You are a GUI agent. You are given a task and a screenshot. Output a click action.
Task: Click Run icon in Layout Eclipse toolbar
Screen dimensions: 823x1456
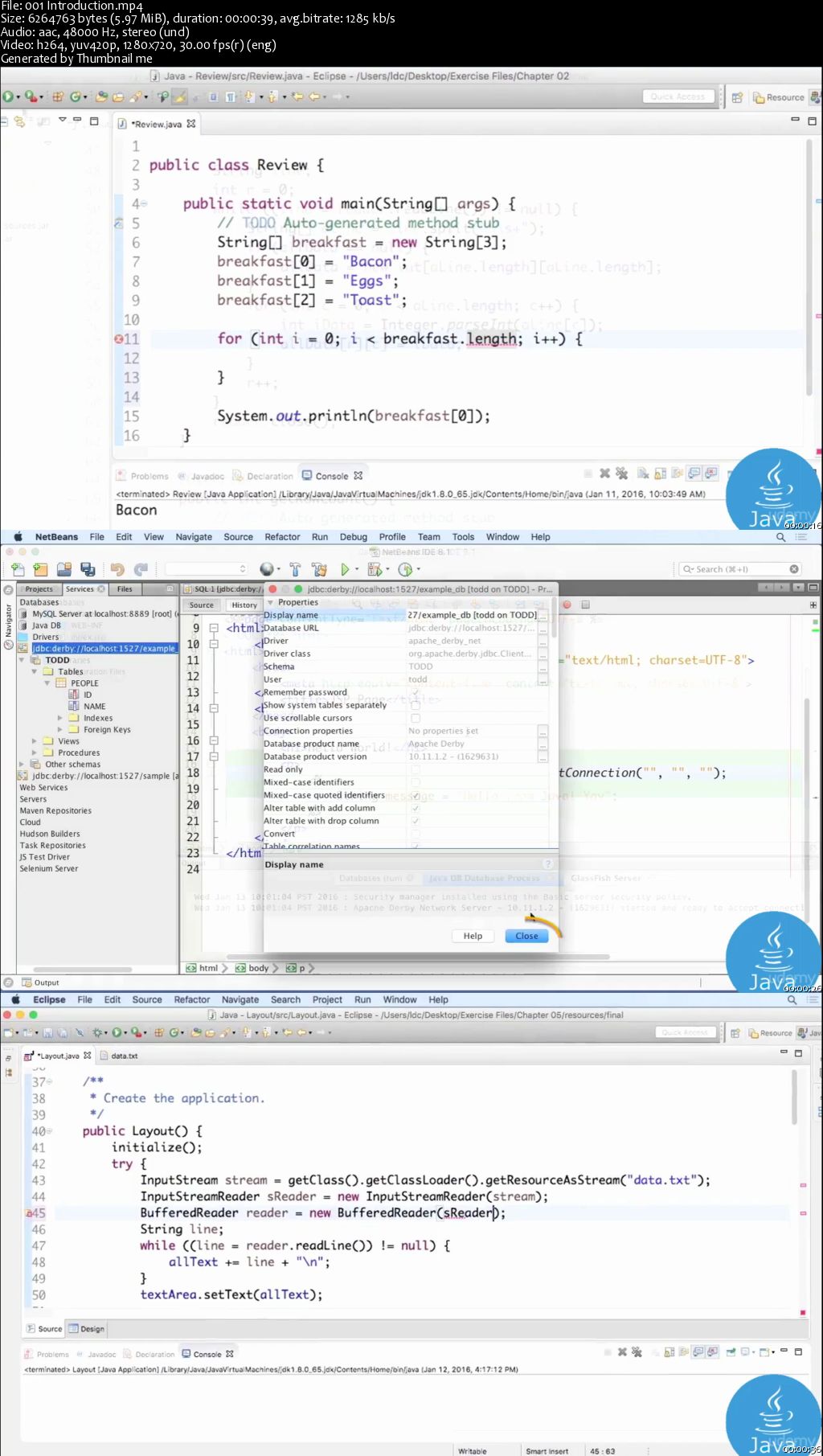pyautogui.click(x=117, y=1032)
